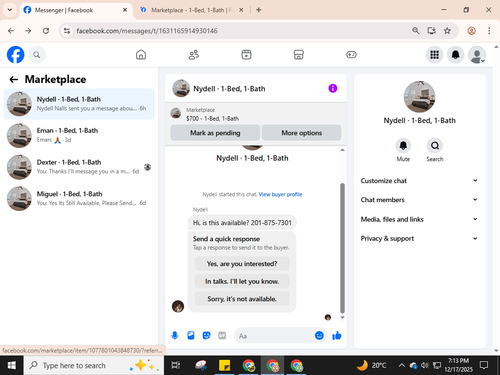Open Dexter - 1-Bed, 1-Bath conversation
Image resolution: width=500 pixels, height=375 pixels.
click(79, 167)
